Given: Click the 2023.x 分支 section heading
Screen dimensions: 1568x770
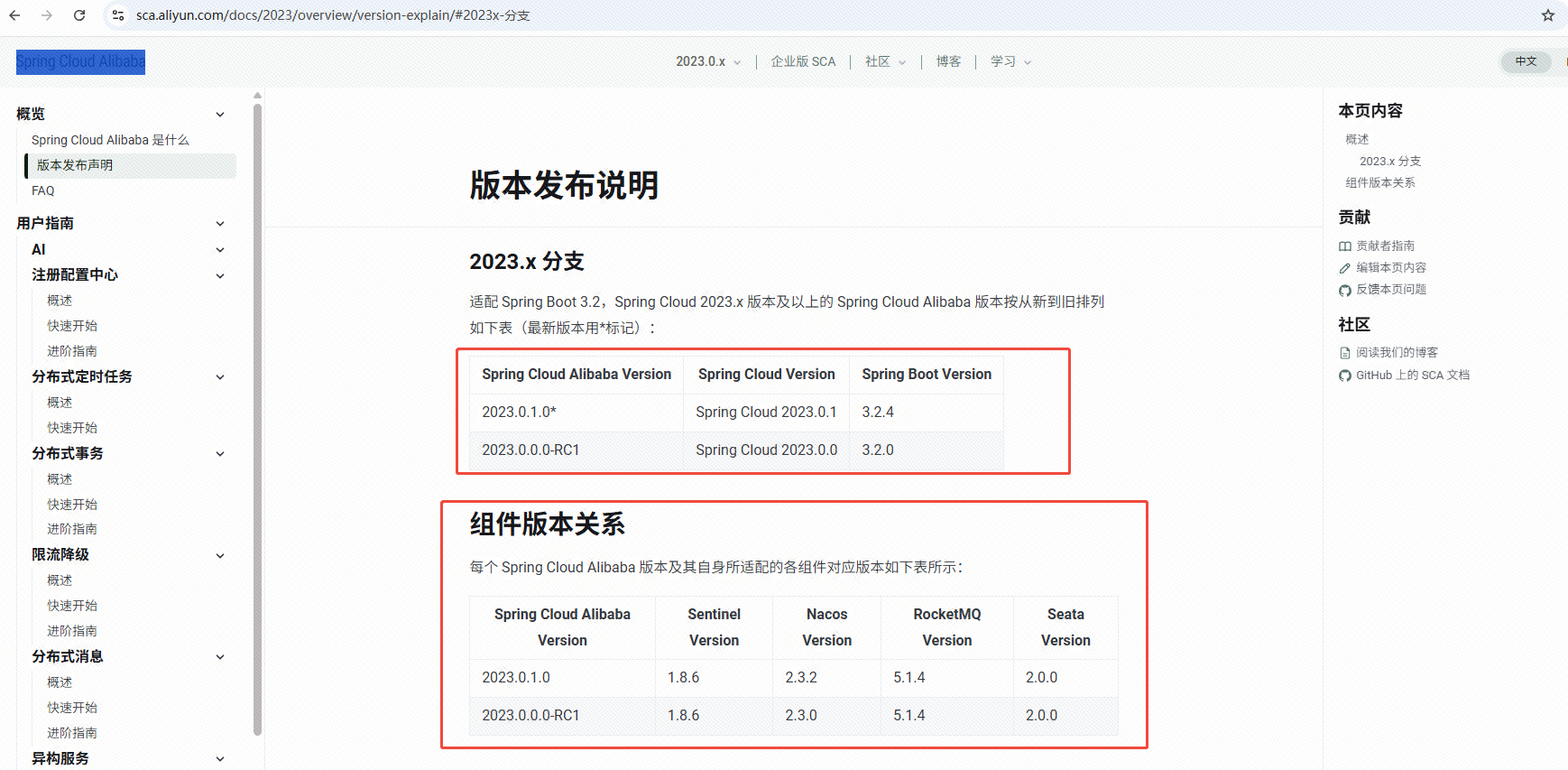Looking at the screenshot, I should pyautogui.click(x=527, y=262).
